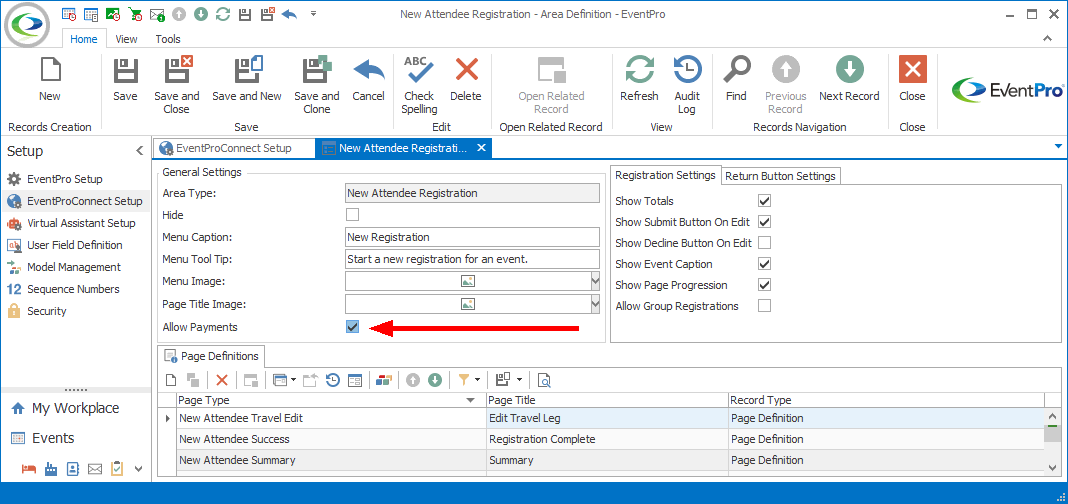Screen dimensions: 1068x504
Task: Open the EventProConnect Setup document tab
Action: point(234,148)
